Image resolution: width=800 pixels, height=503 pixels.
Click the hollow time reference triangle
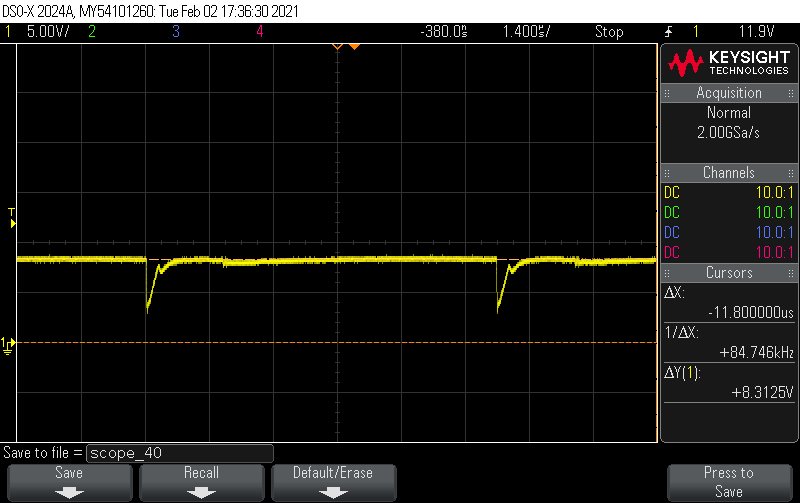337,46
